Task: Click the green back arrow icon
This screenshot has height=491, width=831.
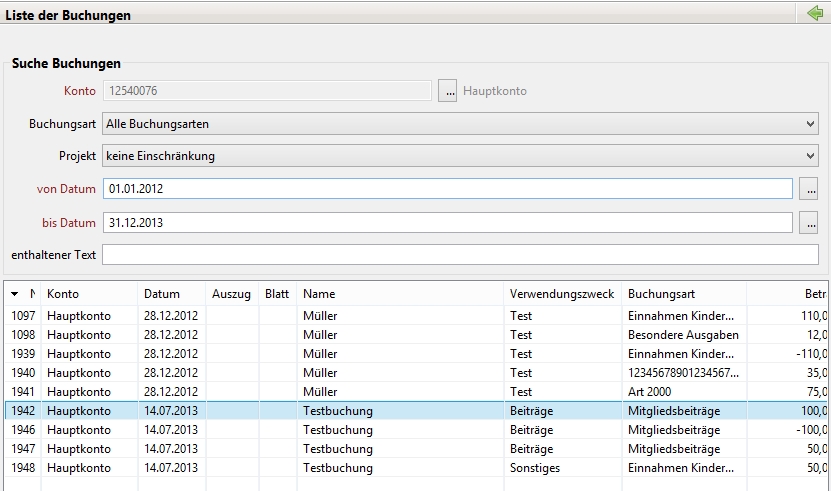Action: coord(814,14)
